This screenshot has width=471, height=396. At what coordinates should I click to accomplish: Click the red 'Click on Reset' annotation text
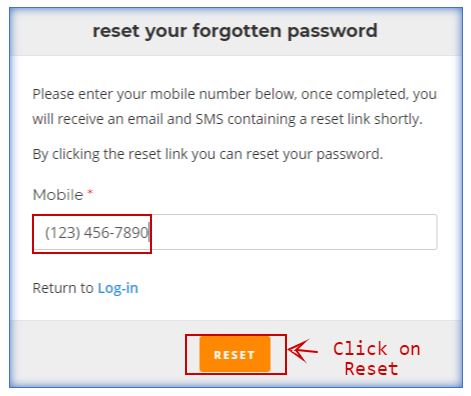point(376,358)
